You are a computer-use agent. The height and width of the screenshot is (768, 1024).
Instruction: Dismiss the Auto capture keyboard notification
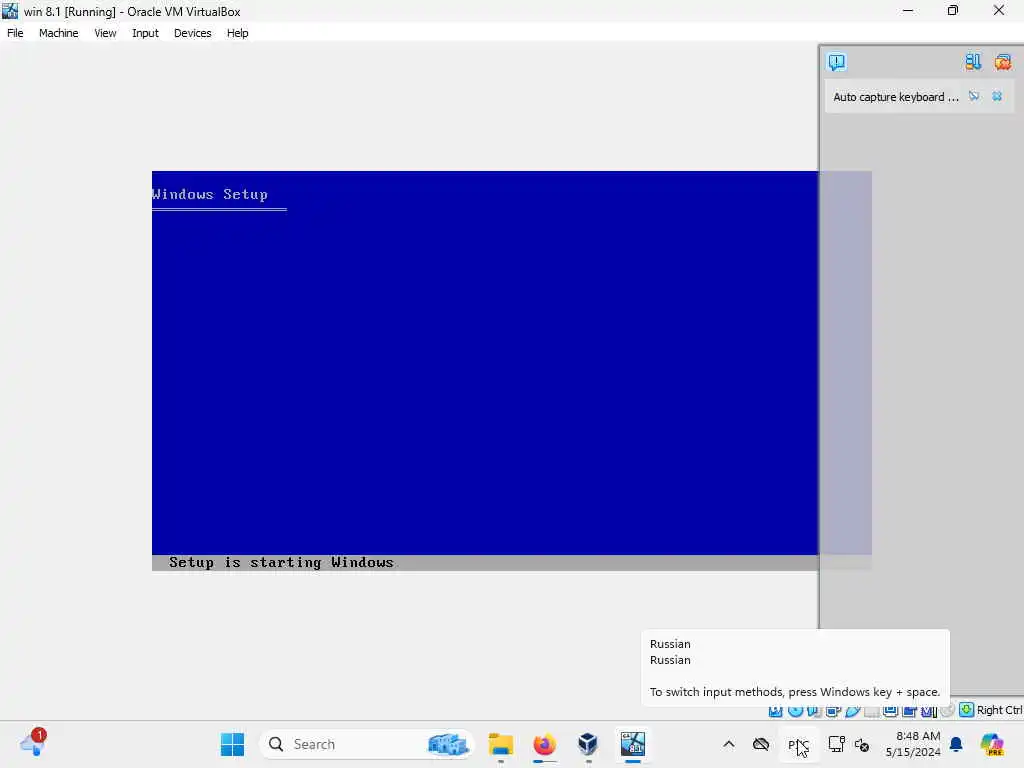997,97
